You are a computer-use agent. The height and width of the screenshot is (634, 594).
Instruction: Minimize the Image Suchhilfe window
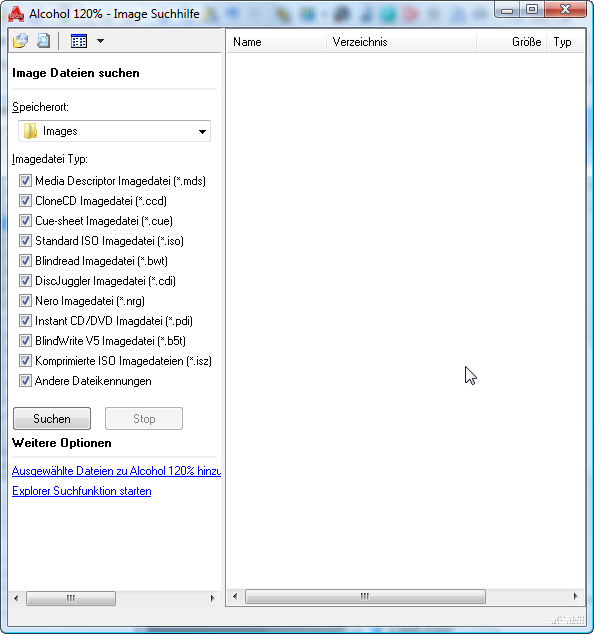click(507, 10)
